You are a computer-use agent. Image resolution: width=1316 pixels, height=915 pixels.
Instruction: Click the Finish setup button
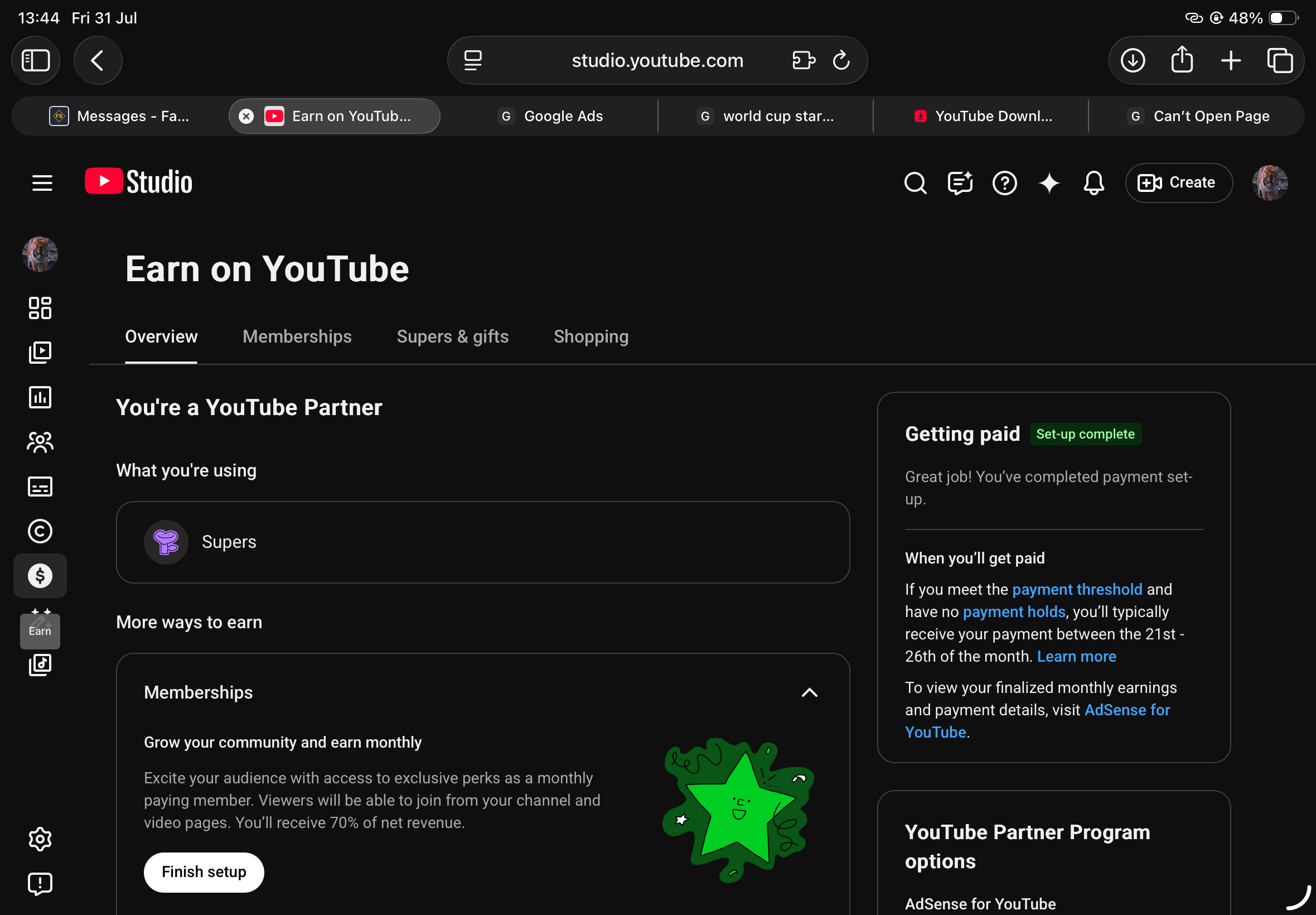[x=204, y=872]
